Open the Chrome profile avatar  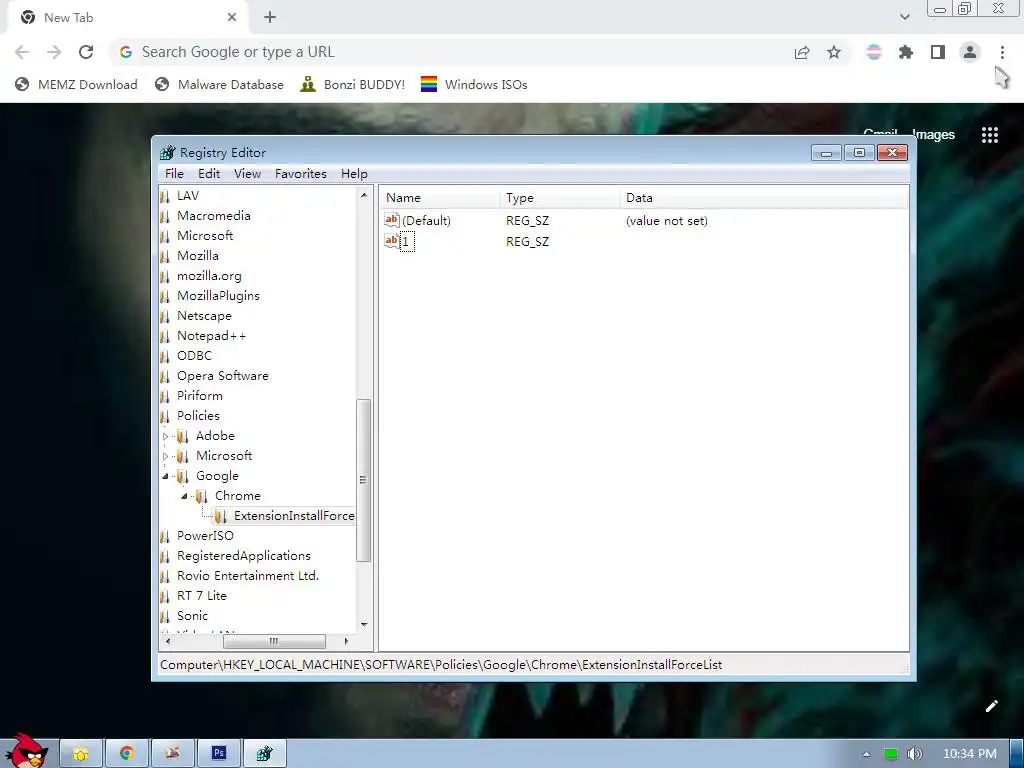point(970,52)
